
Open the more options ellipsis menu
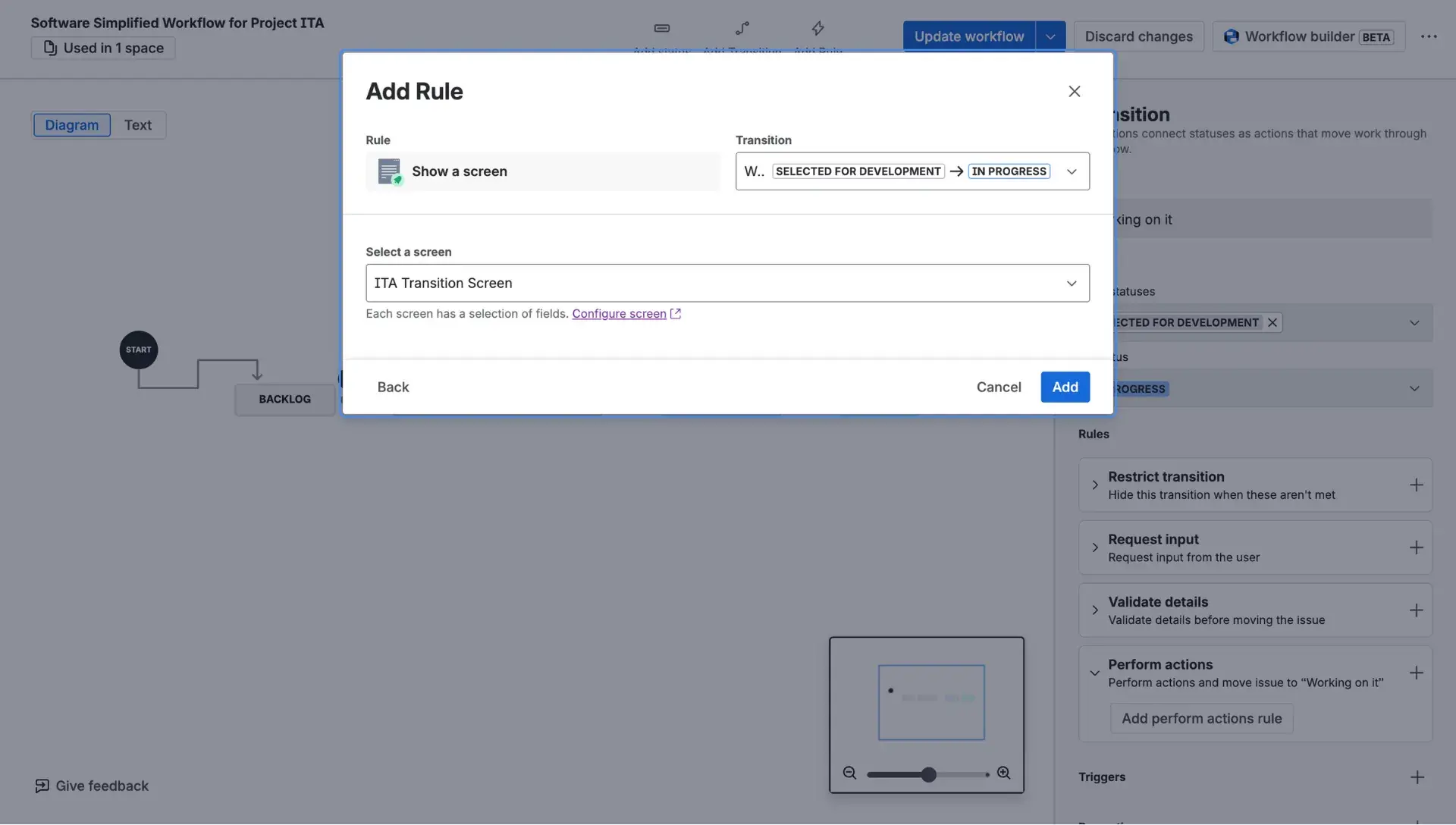(x=1430, y=36)
